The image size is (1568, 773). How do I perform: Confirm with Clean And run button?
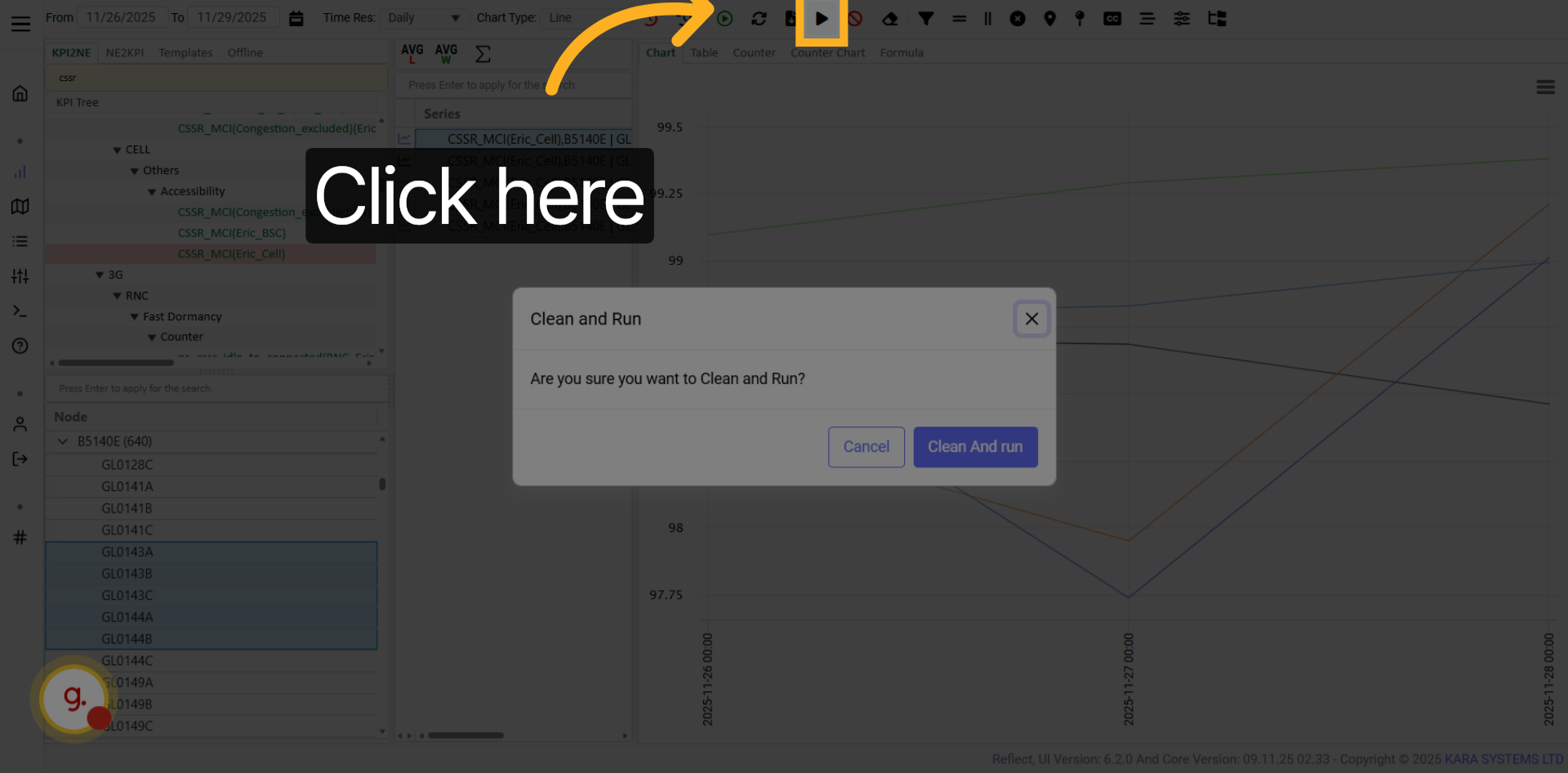(x=975, y=447)
